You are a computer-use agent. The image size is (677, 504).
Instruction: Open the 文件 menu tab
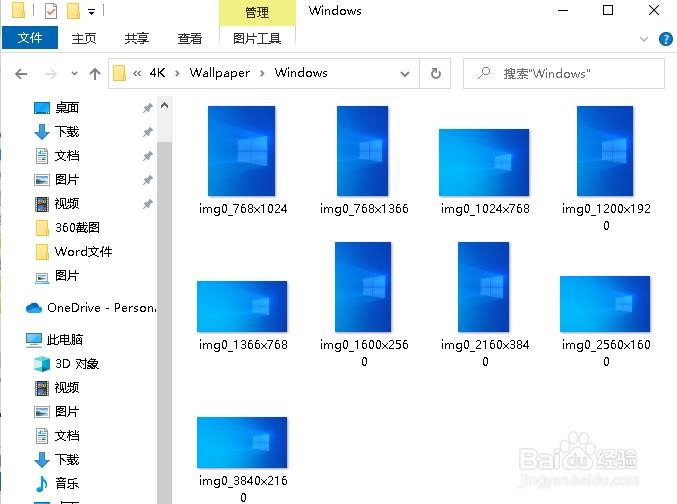point(30,38)
